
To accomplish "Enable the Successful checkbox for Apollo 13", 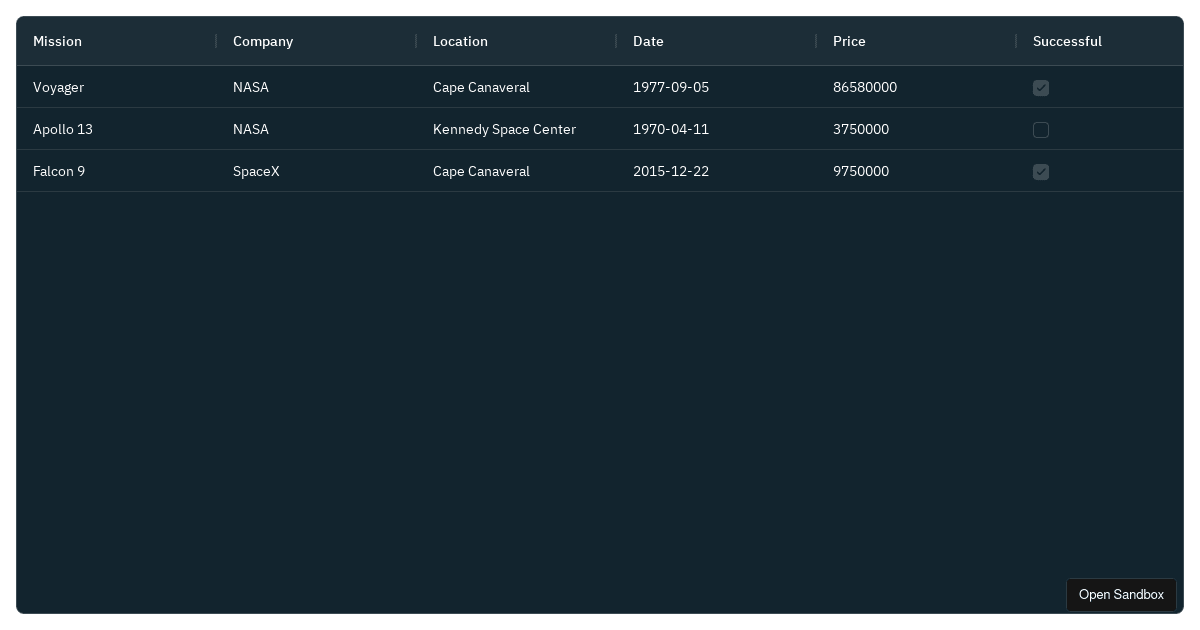I will point(1041,130).
